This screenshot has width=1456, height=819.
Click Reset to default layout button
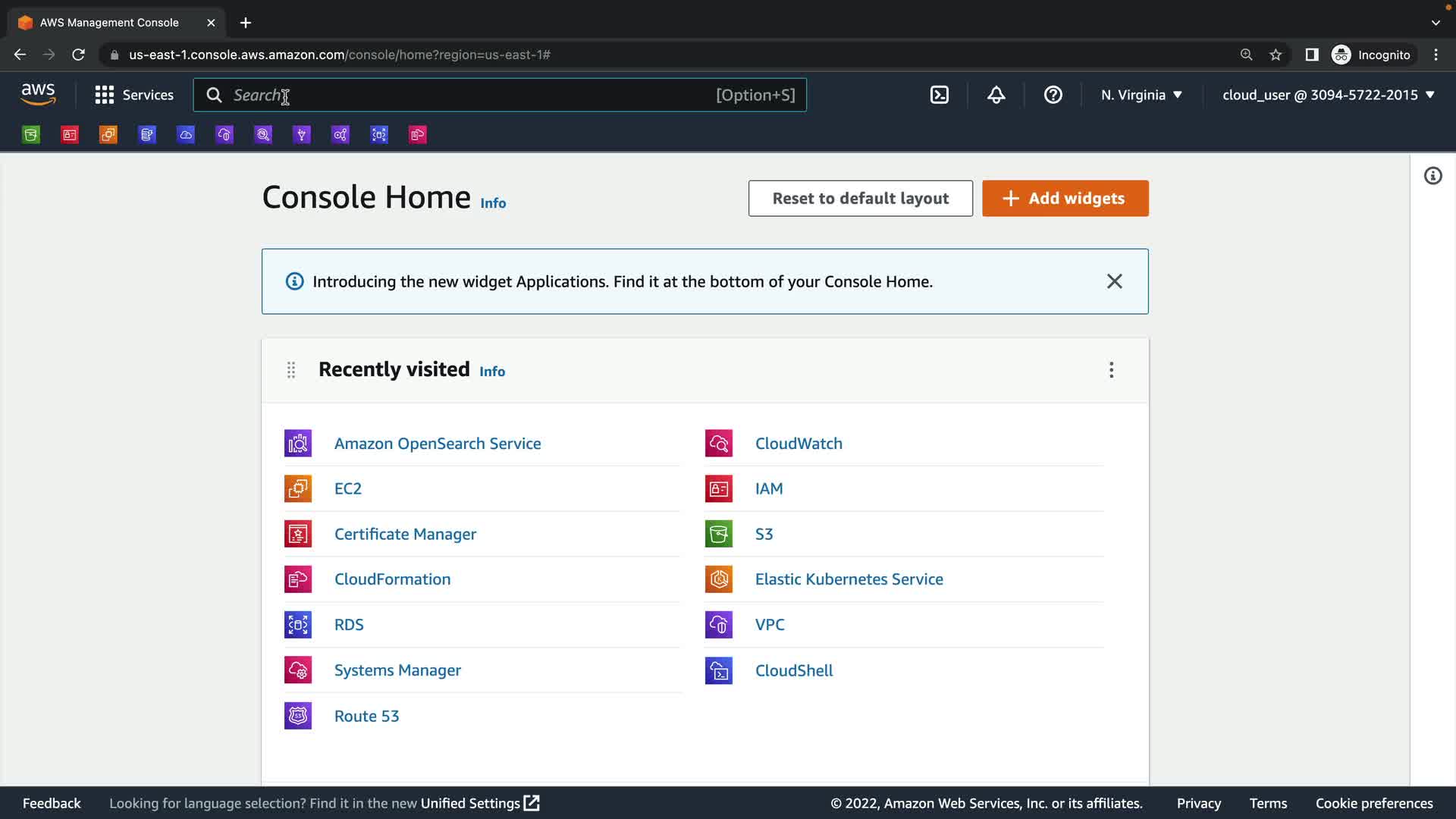tap(860, 198)
